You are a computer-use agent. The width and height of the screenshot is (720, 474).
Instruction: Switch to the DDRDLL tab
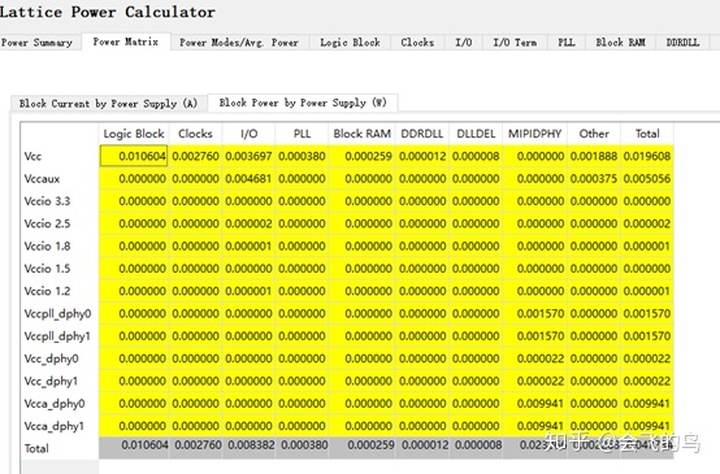coord(682,42)
